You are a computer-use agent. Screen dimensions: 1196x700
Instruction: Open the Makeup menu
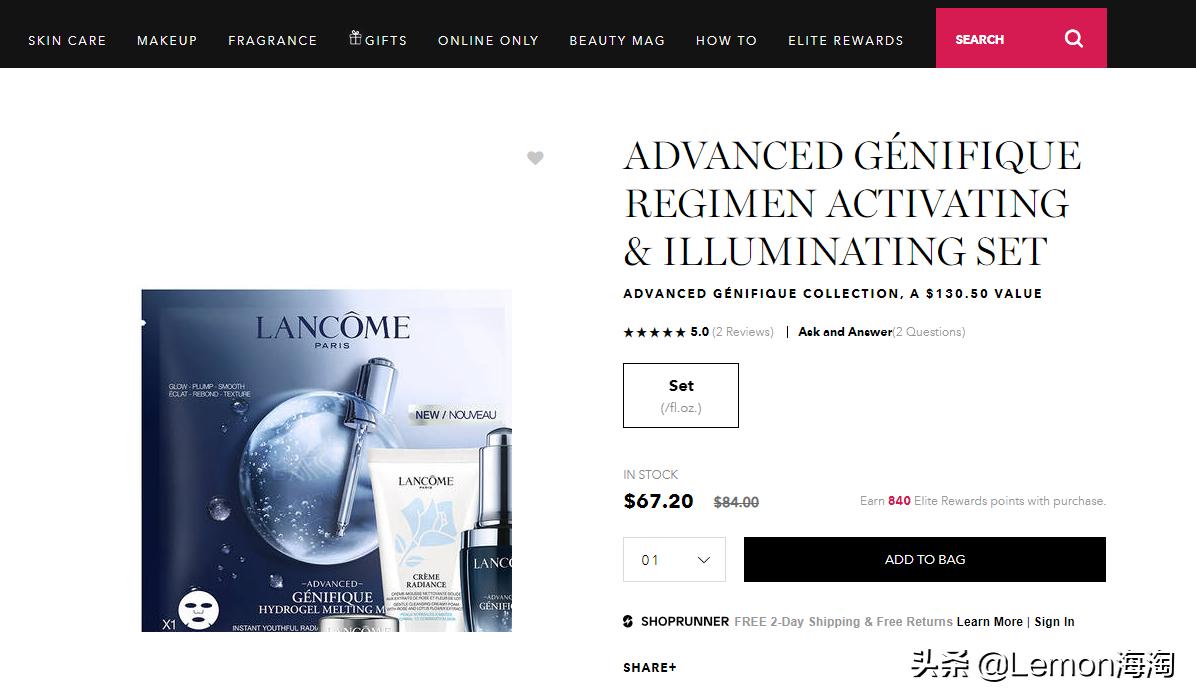click(x=167, y=40)
